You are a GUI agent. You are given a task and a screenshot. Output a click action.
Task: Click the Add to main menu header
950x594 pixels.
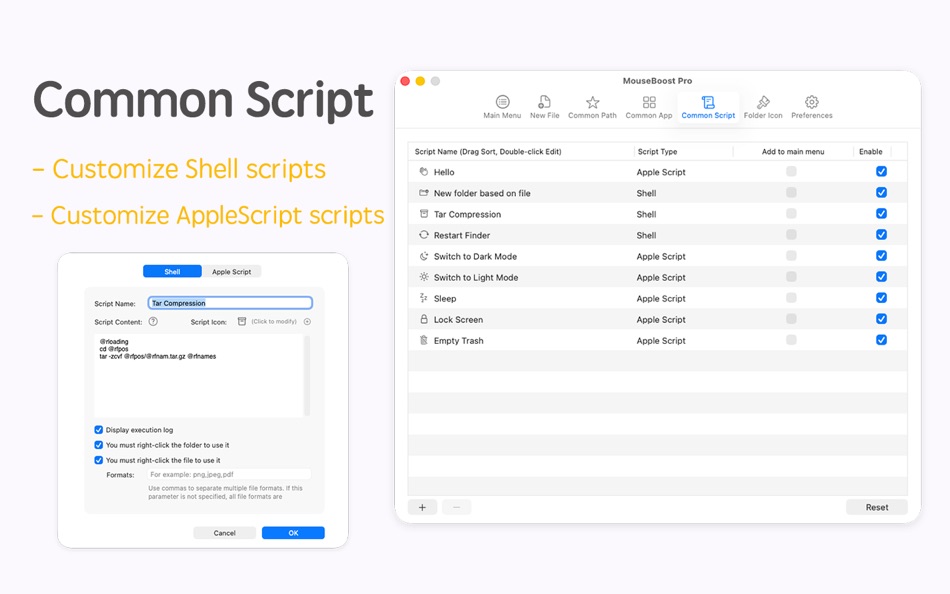click(x=792, y=152)
